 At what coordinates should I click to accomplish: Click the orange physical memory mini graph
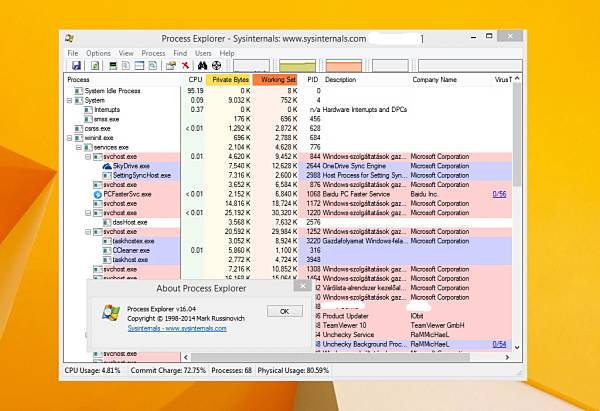pos(344,65)
